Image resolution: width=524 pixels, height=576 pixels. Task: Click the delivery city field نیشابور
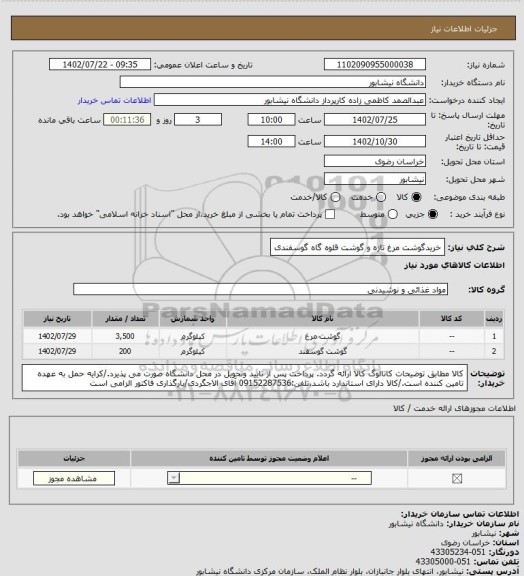(x=375, y=179)
